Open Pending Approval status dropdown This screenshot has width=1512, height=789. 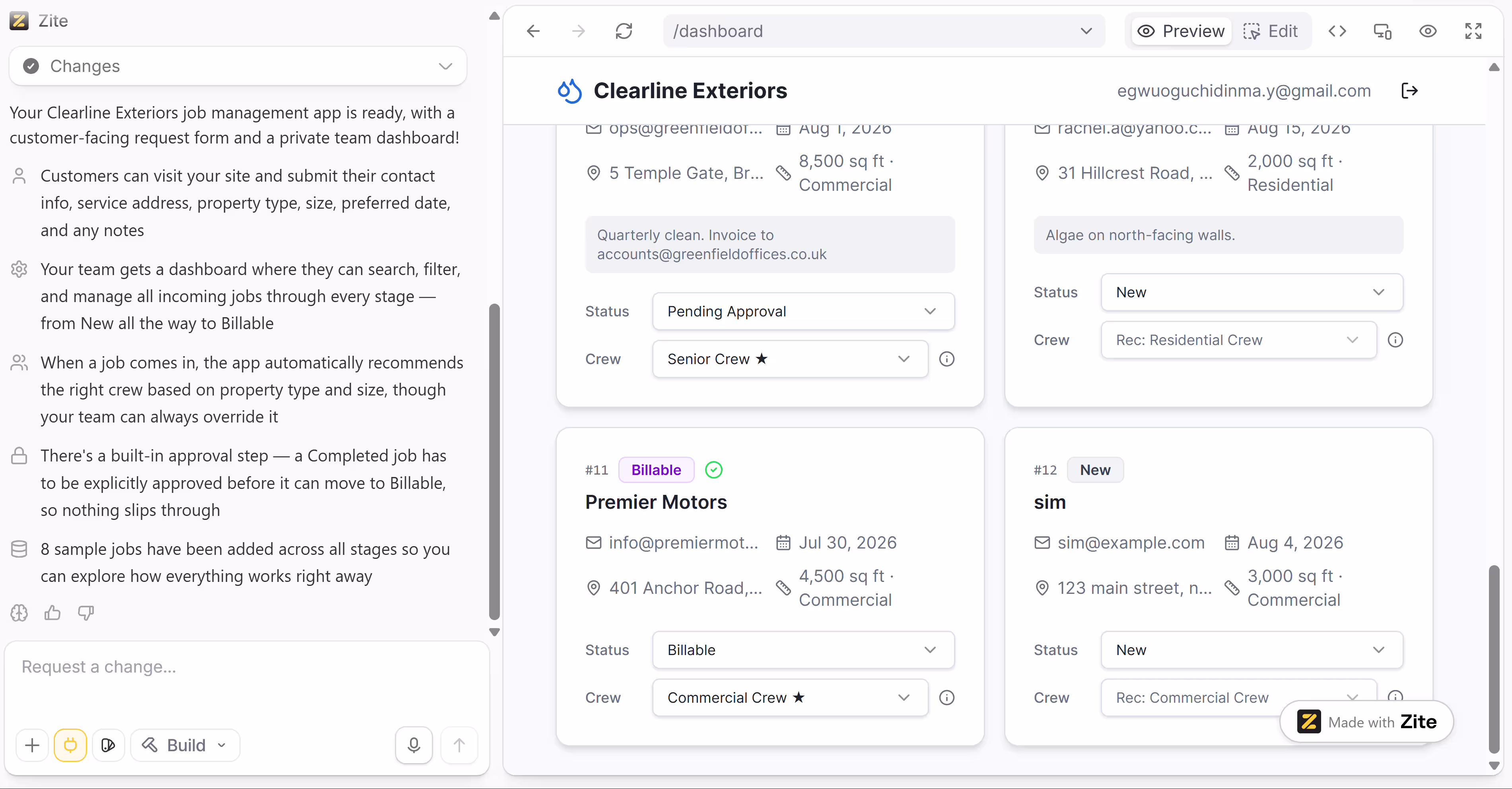803,312
